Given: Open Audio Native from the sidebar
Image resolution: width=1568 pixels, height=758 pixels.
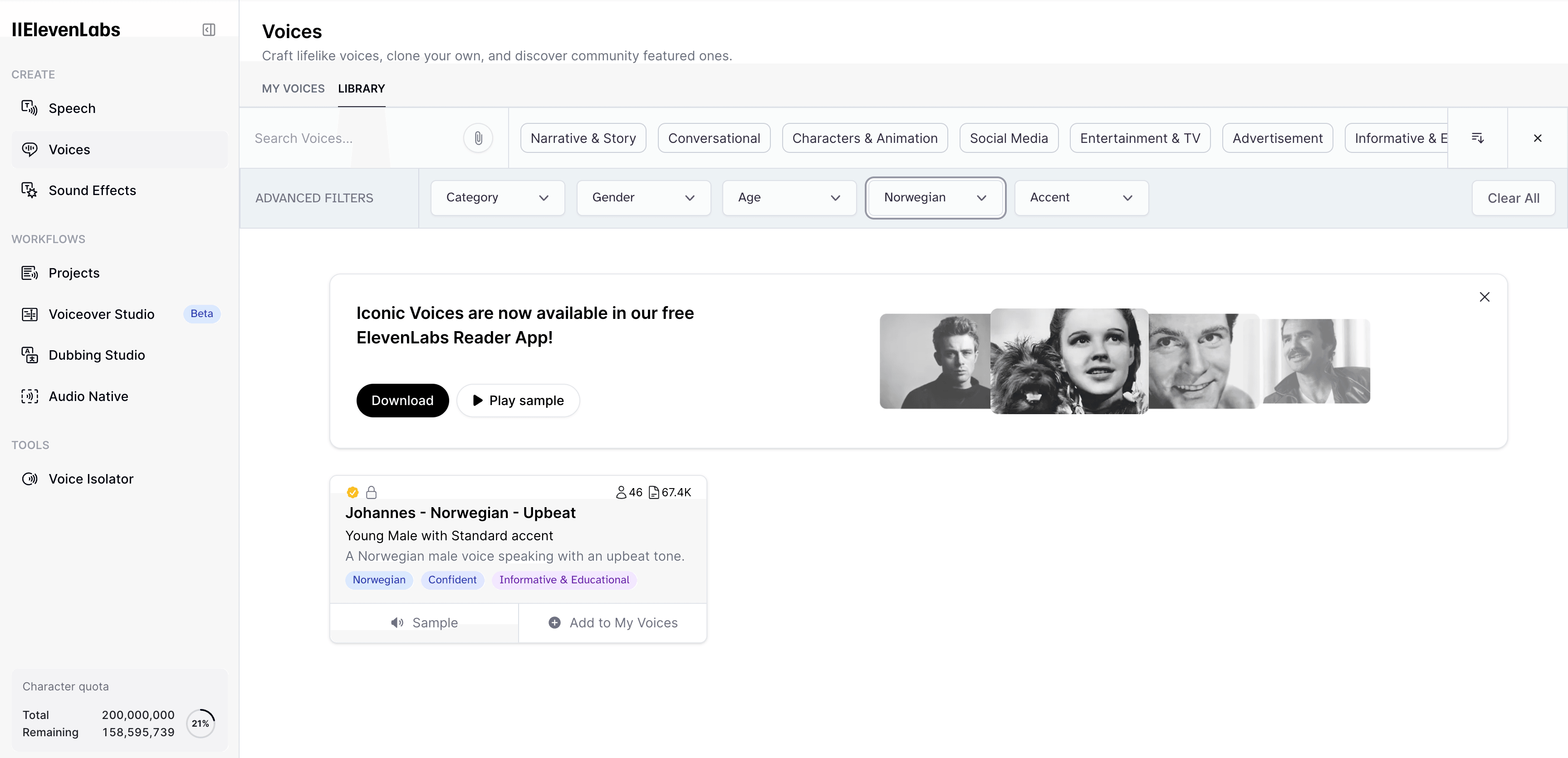Looking at the screenshot, I should click(x=89, y=396).
